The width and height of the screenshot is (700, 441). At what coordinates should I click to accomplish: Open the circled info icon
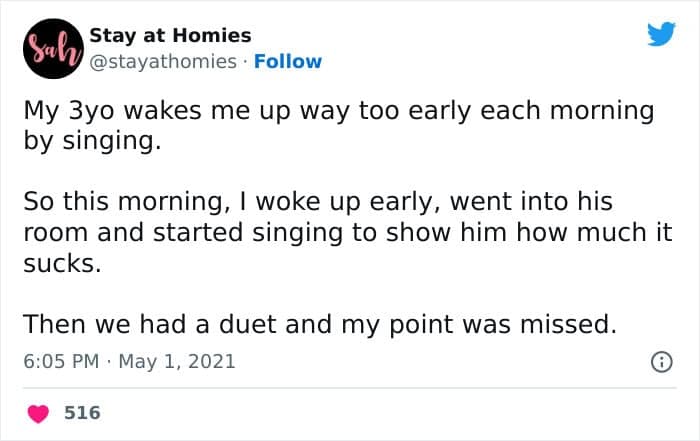tap(661, 361)
